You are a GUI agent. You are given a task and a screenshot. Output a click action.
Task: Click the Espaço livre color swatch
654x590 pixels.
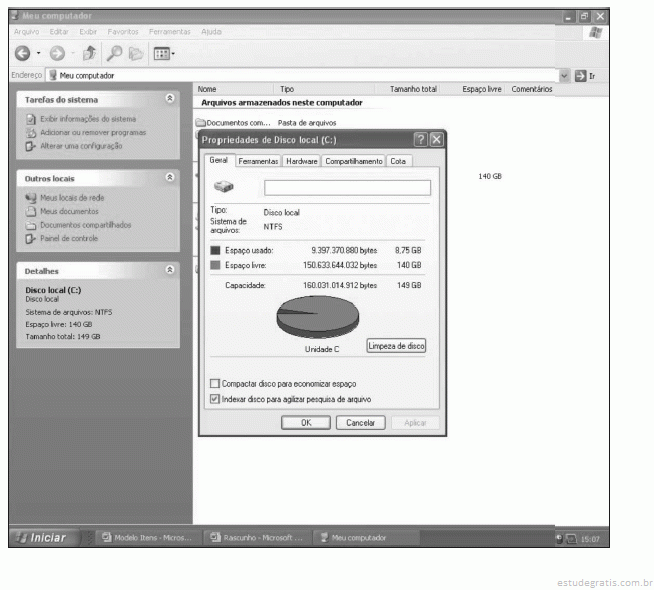pyautogui.click(x=215, y=265)
